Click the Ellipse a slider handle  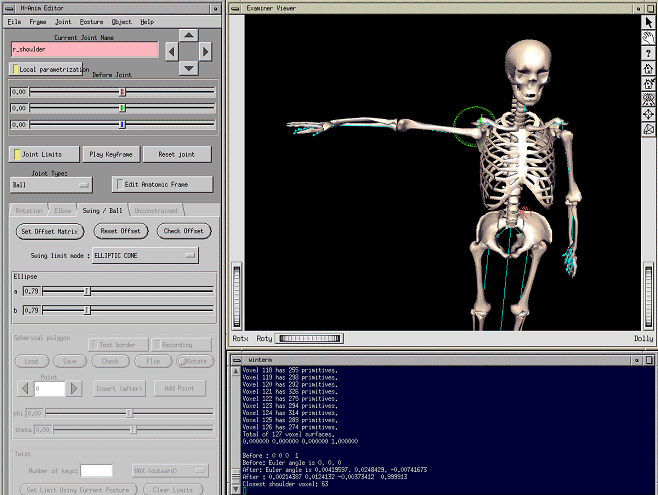coord(87,291)
